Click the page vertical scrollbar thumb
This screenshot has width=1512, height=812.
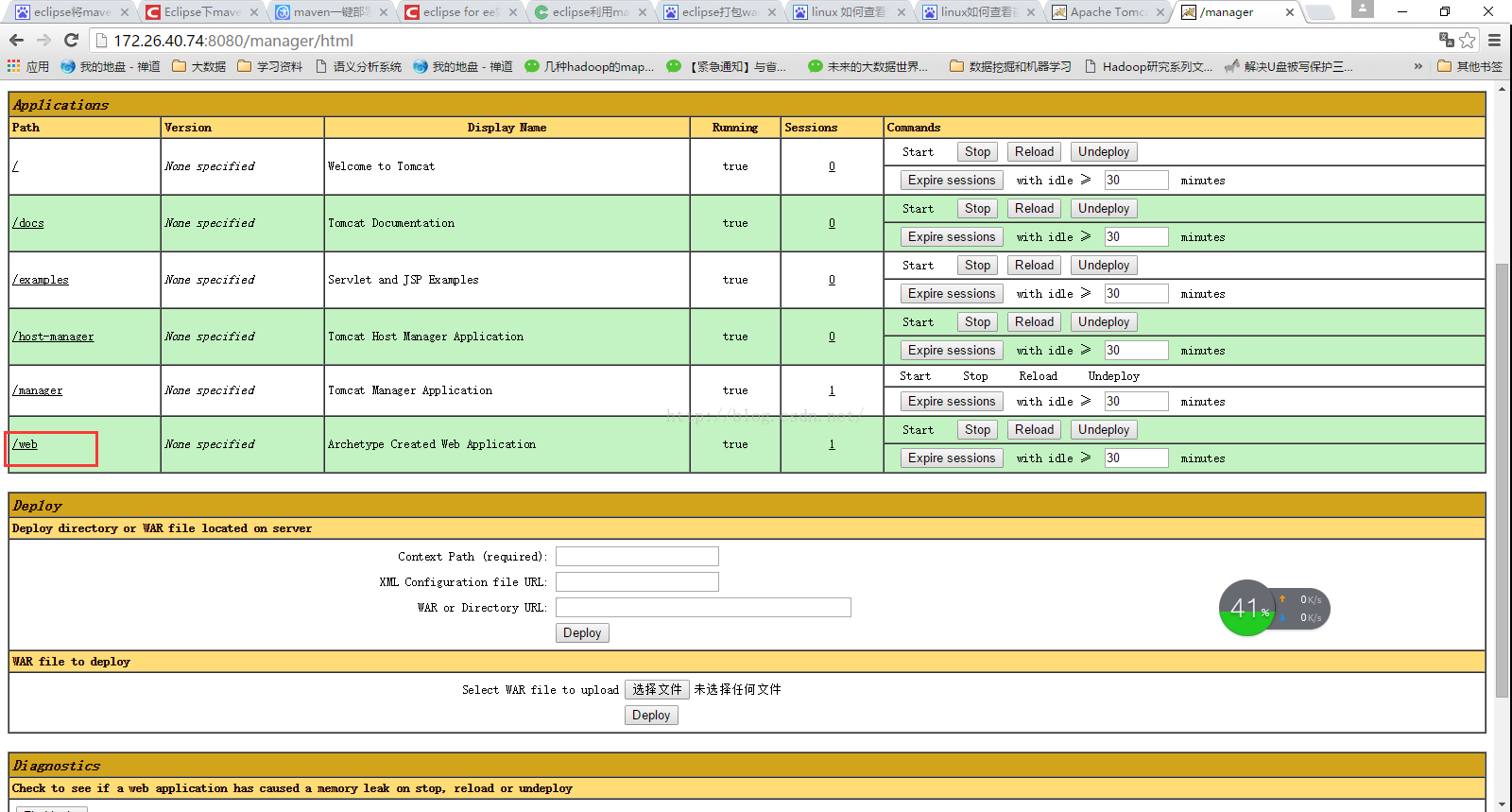click(1502, 480)
